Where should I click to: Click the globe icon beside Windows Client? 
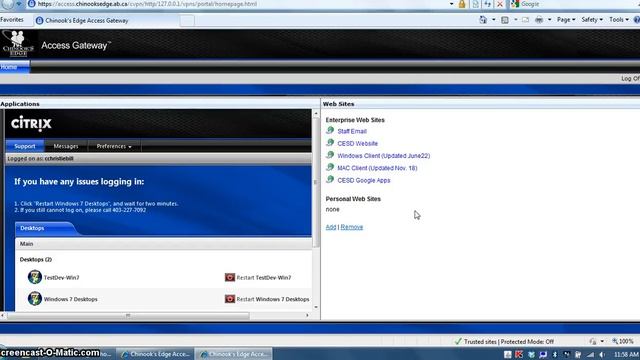click(330, 155)
